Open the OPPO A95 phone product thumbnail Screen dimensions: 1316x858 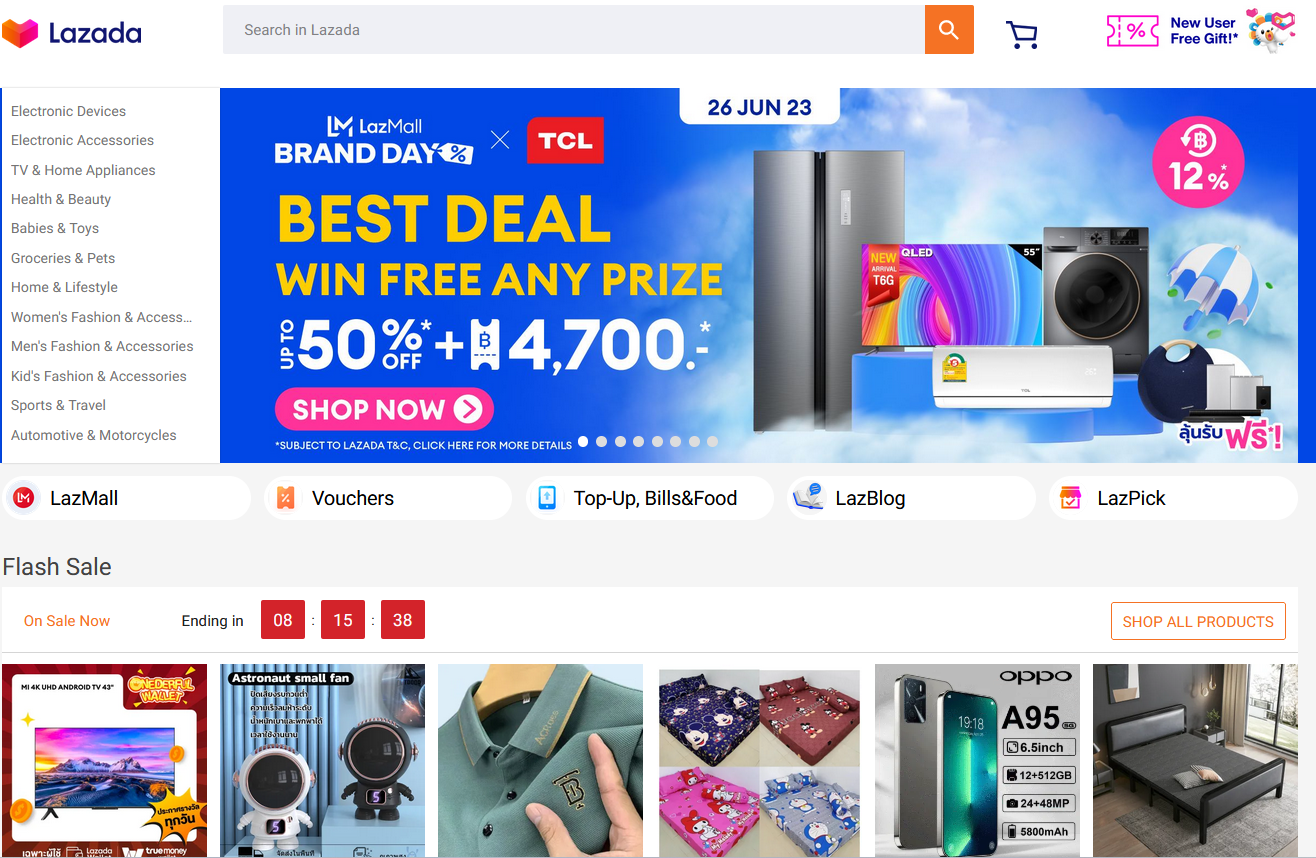click(x=977, y=760)
